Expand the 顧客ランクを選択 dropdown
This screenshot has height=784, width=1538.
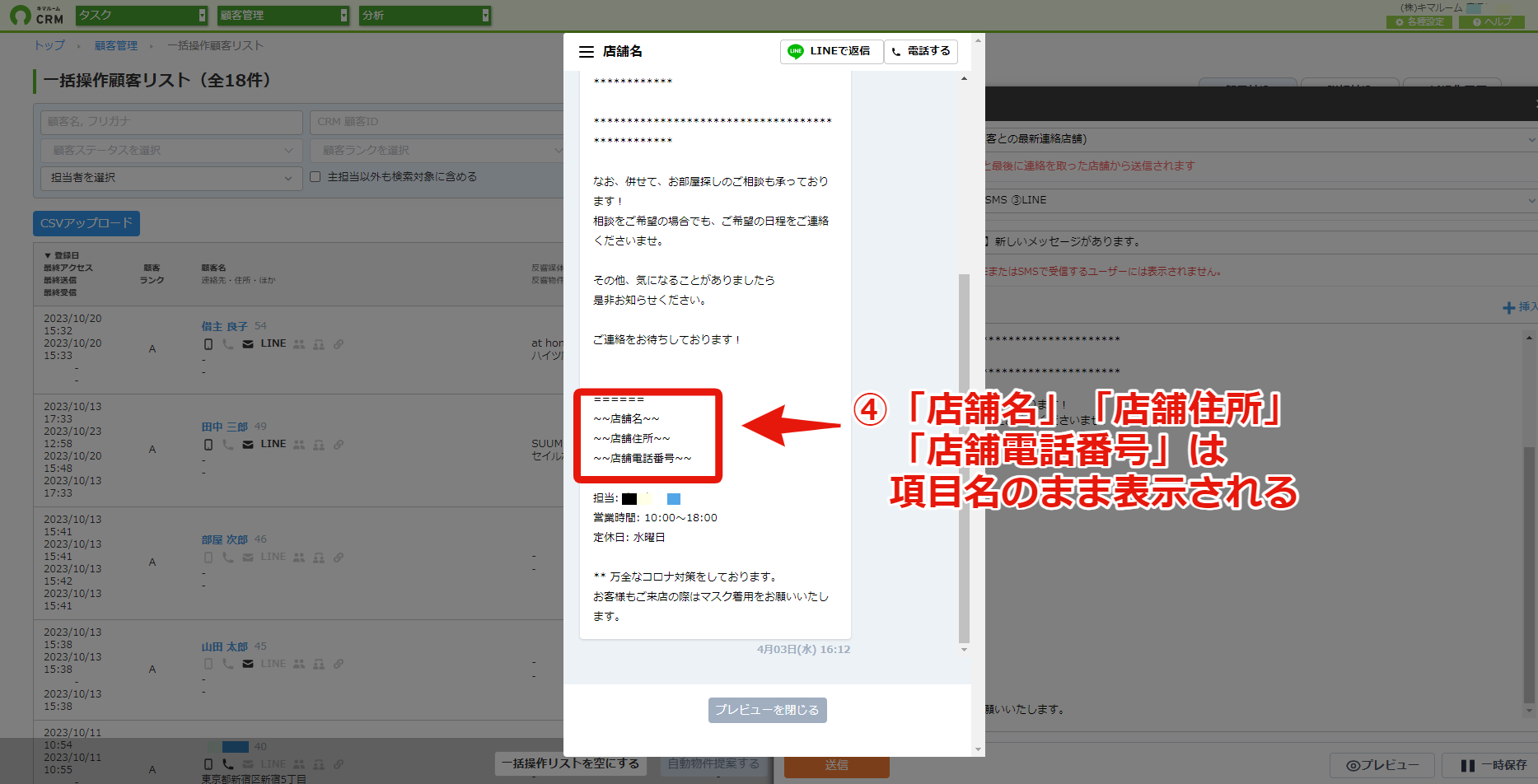[x=437, y=151]
